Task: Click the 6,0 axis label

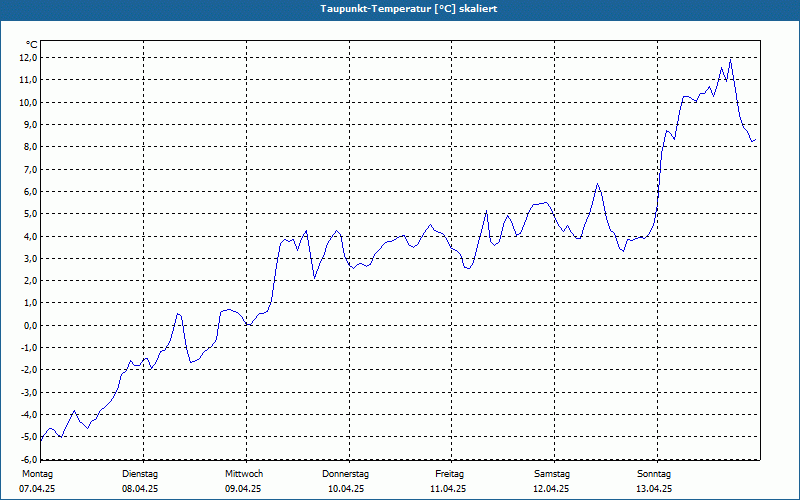Action: [x=30, y=191]
